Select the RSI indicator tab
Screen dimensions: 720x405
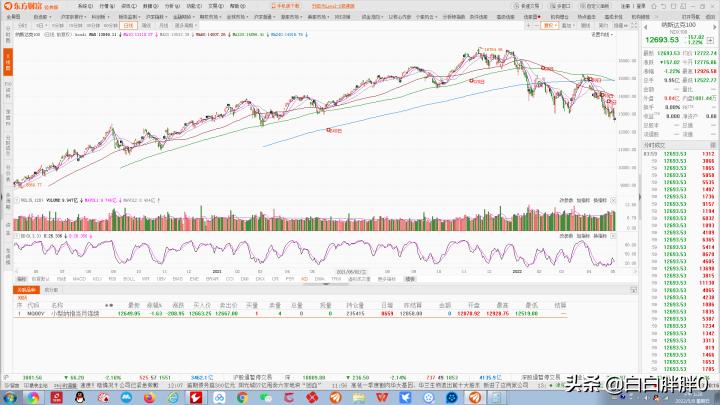click(112, 279)
